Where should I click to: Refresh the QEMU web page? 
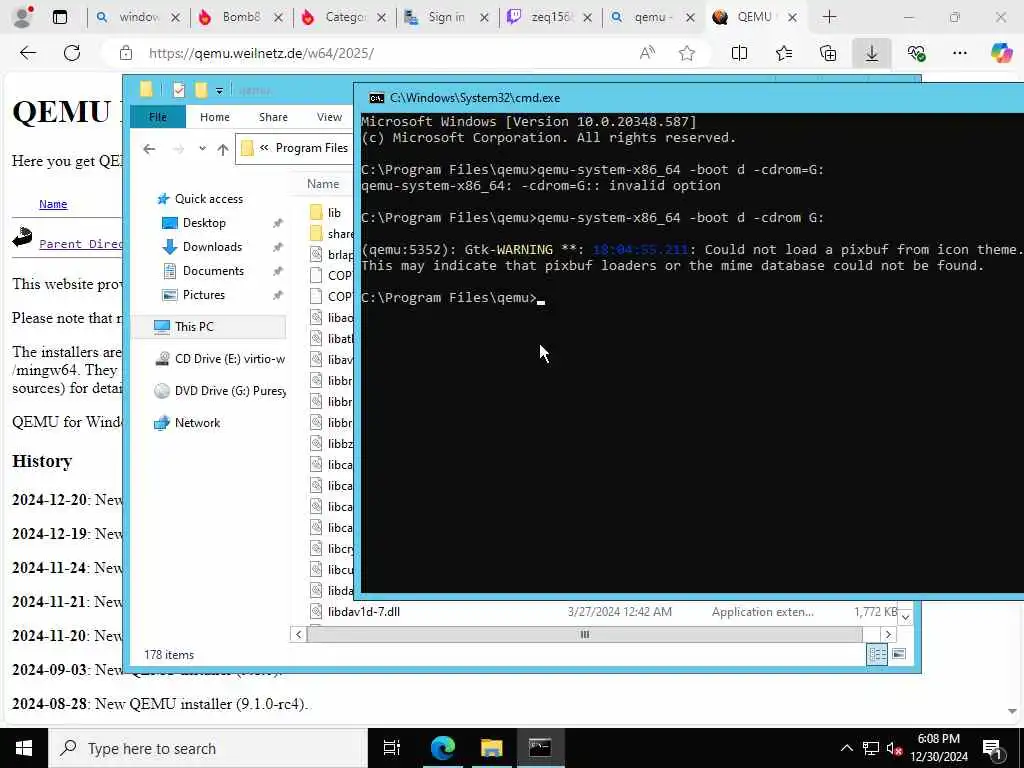(72, 53)
